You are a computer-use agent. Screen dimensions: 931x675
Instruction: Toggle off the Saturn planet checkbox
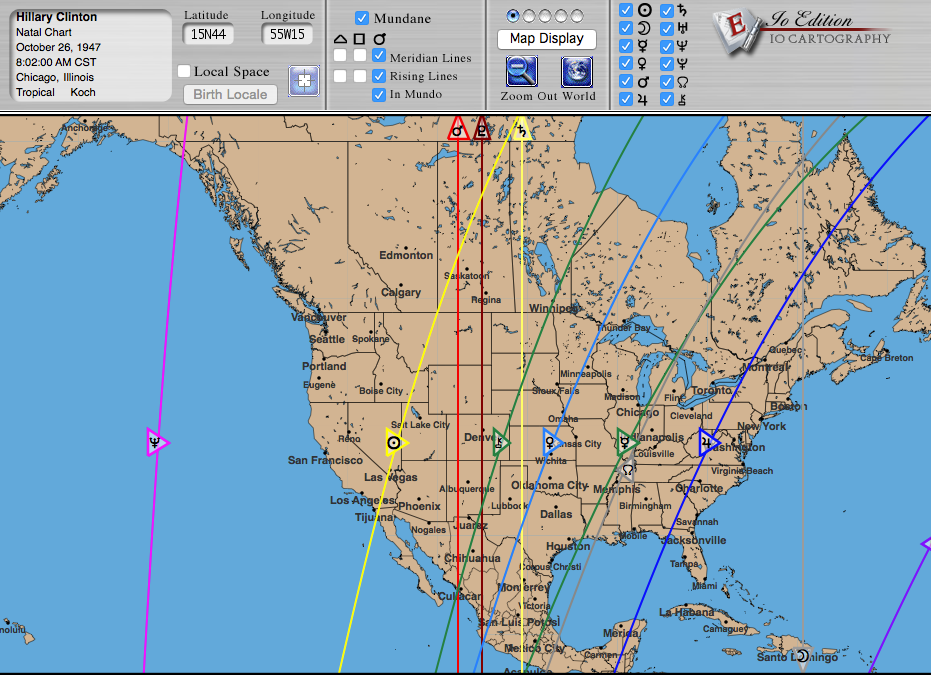point(667,11)
